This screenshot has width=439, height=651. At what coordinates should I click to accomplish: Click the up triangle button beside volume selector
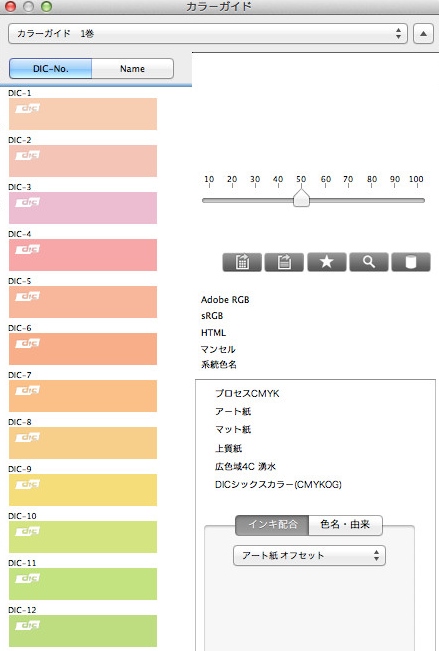[x=423, y=34]
